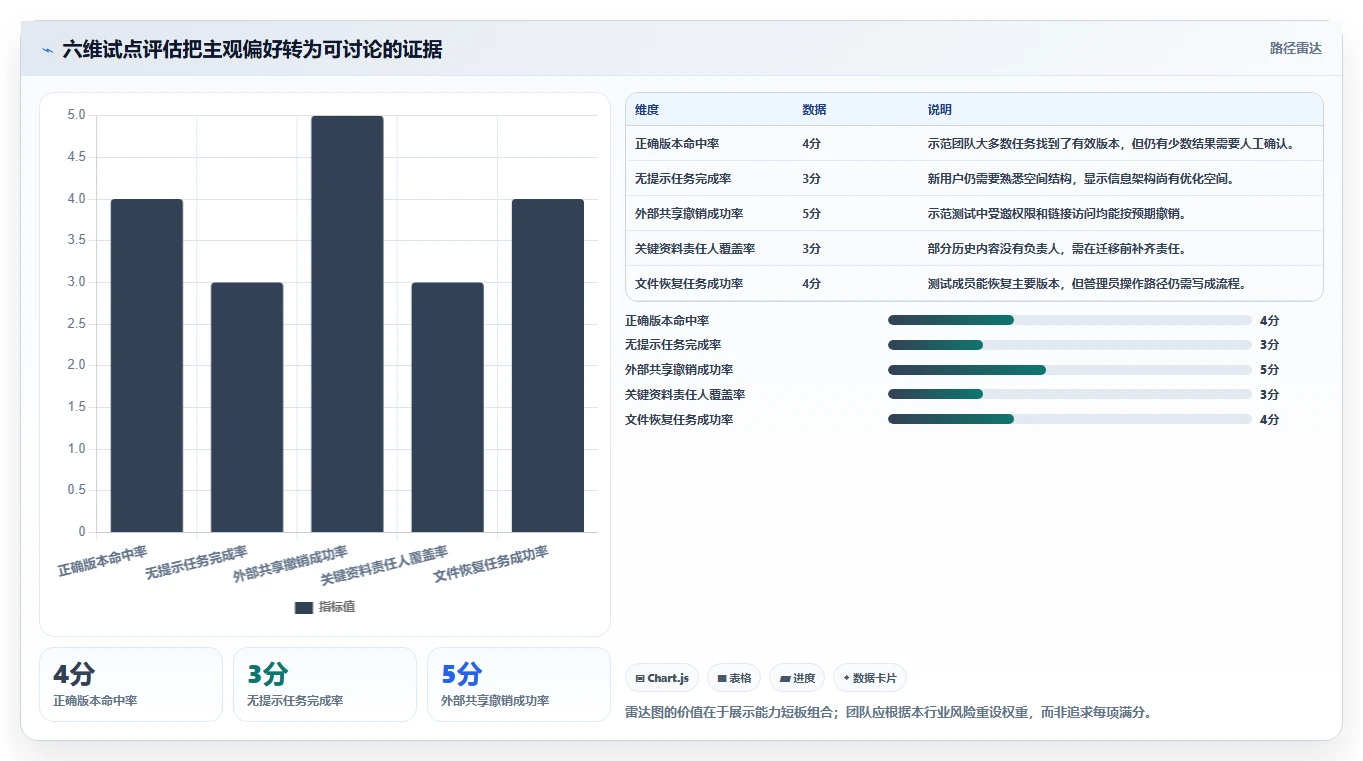
Task: Click the x-axis label 外部共享撤销成功率
Action: click(x=291, y=565)
